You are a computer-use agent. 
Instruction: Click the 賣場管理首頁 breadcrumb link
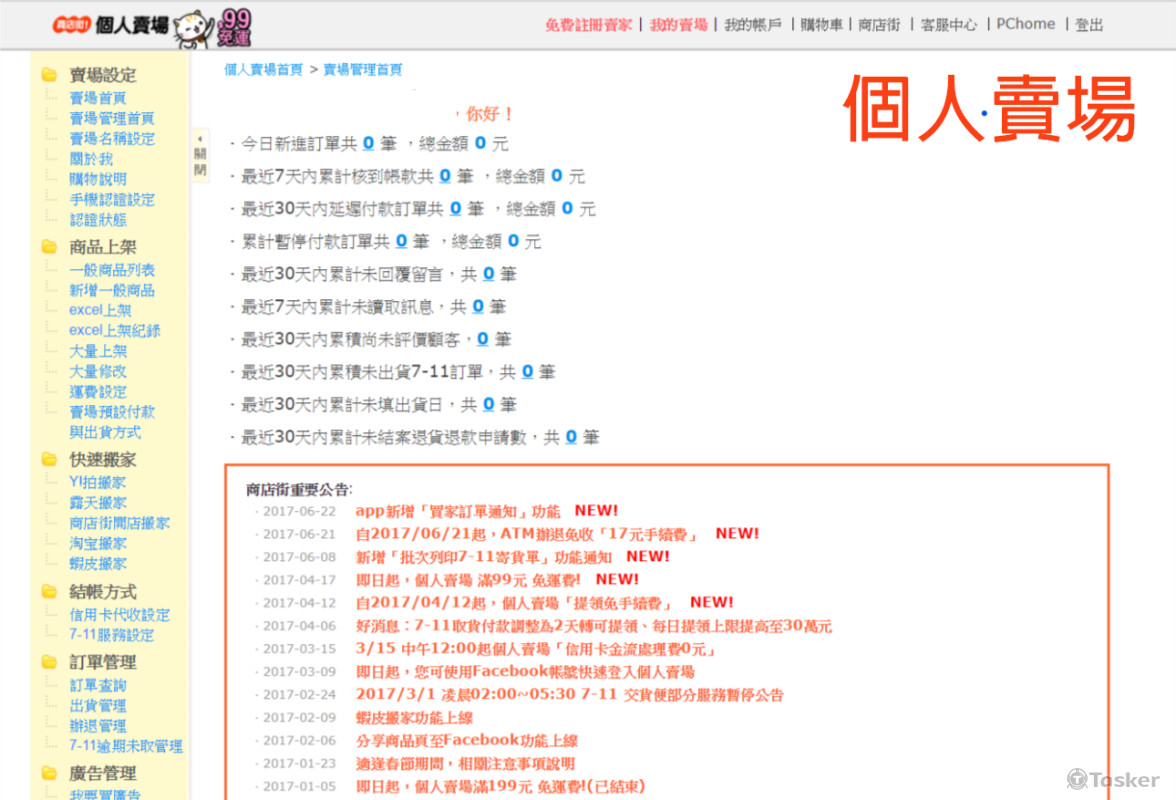pyautogui.click(x=362, y=70)
